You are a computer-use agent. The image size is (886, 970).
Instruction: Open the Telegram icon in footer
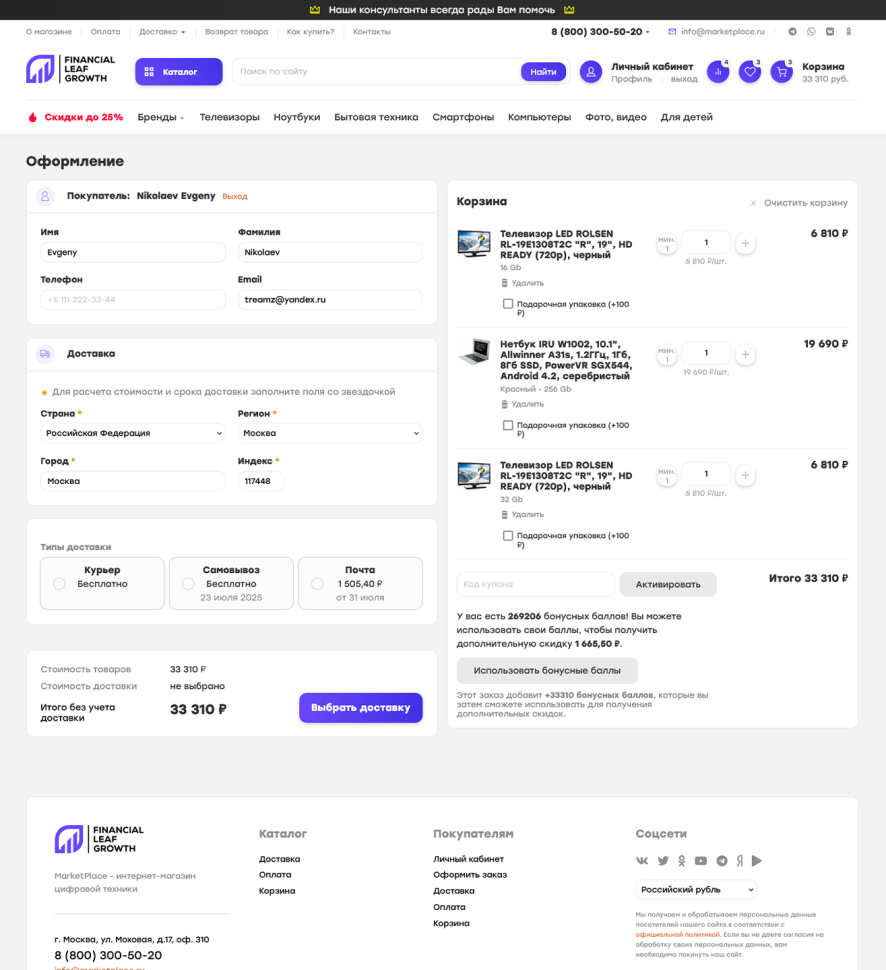[721, 861]
